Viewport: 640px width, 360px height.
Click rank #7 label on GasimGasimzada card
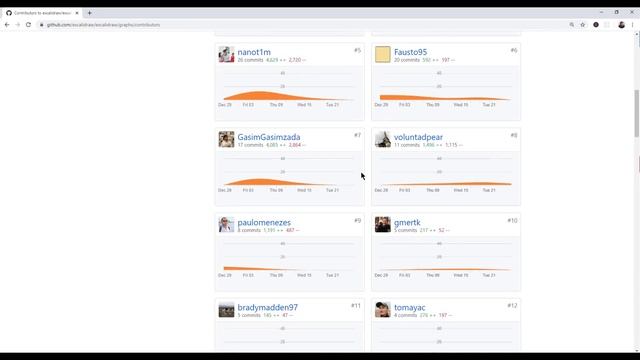(x=358, y=135)
